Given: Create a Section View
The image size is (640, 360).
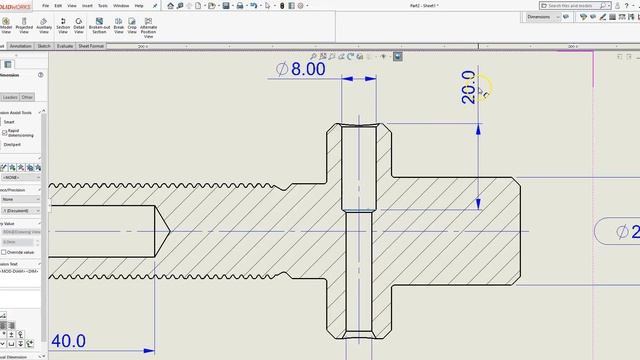Looking at the screenshot, I should coord(63,25).
